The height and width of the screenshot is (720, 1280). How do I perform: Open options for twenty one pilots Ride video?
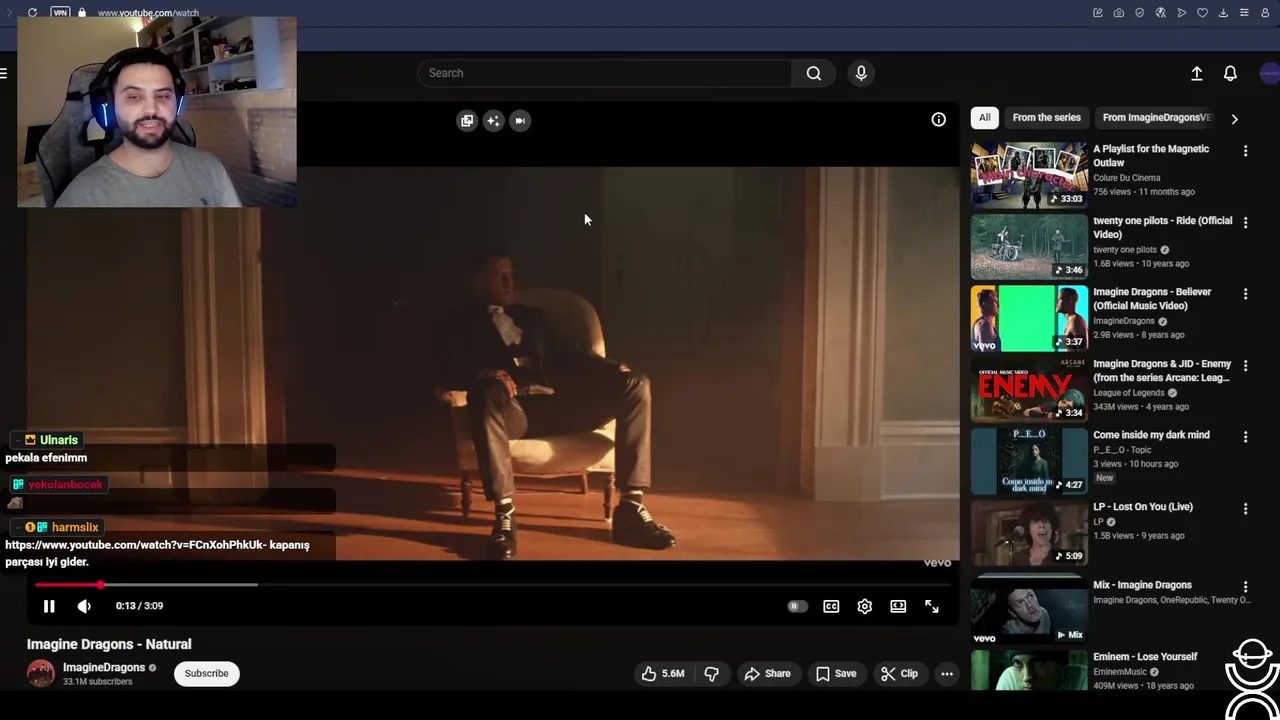click(x=1245, y=223)
